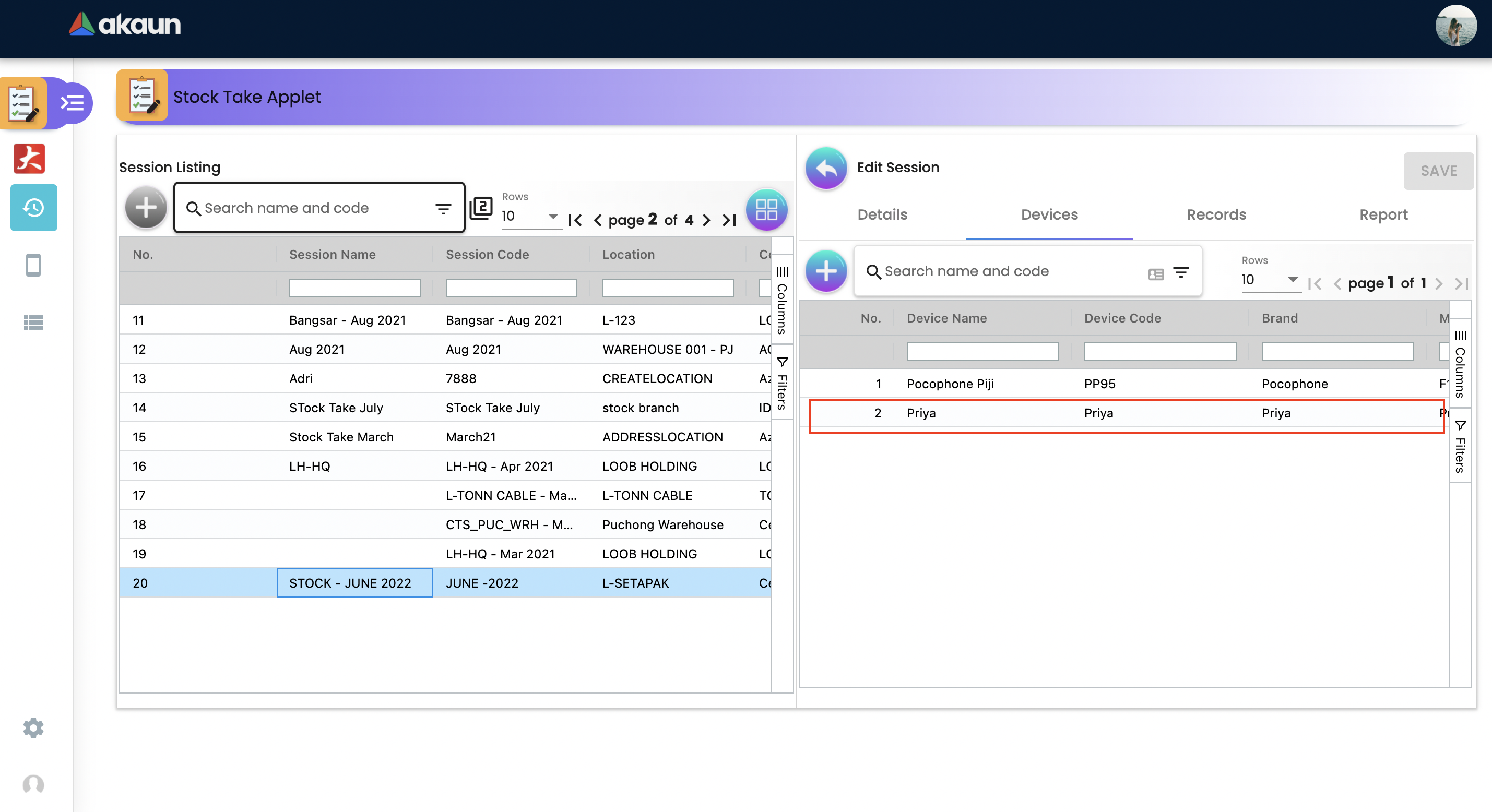Toggle the Filters panel in the devices table

[1460, 447]
